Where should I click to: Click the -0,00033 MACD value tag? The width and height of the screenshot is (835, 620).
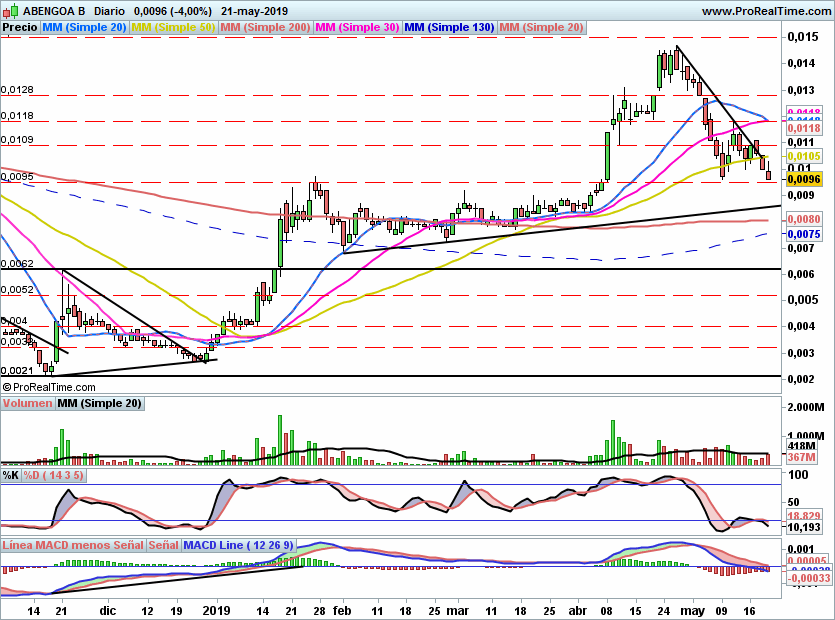tap(808, 578)
